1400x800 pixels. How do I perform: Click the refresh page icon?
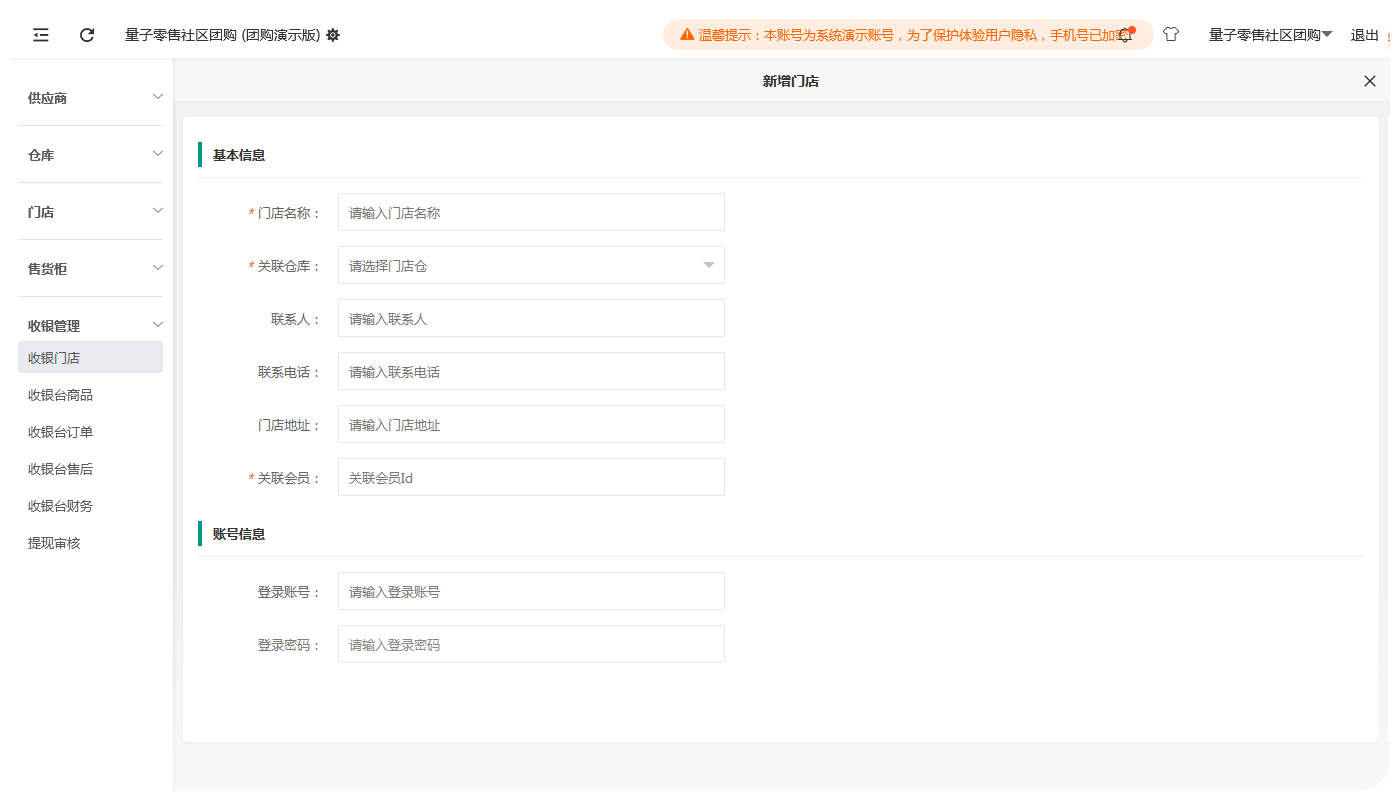coord(87,35)
